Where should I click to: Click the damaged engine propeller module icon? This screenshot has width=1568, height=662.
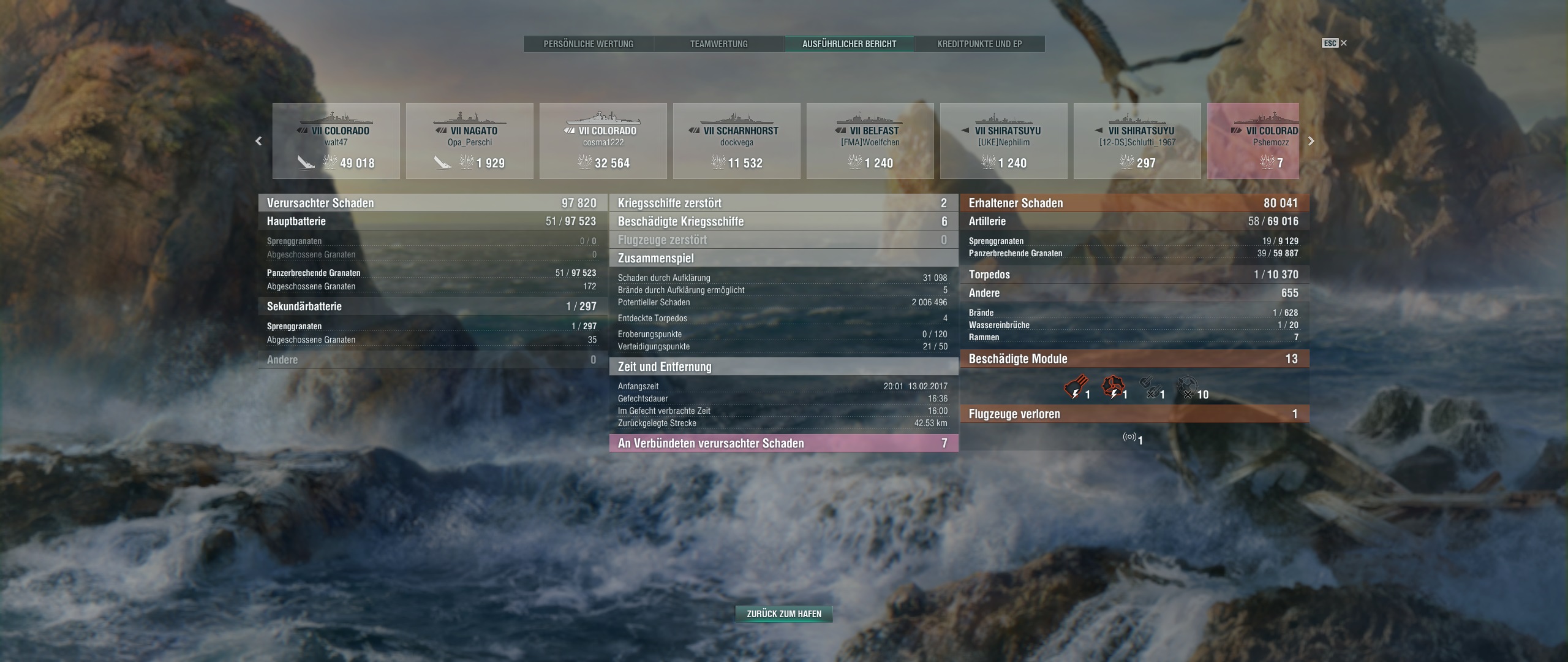tap(1112, 387)
